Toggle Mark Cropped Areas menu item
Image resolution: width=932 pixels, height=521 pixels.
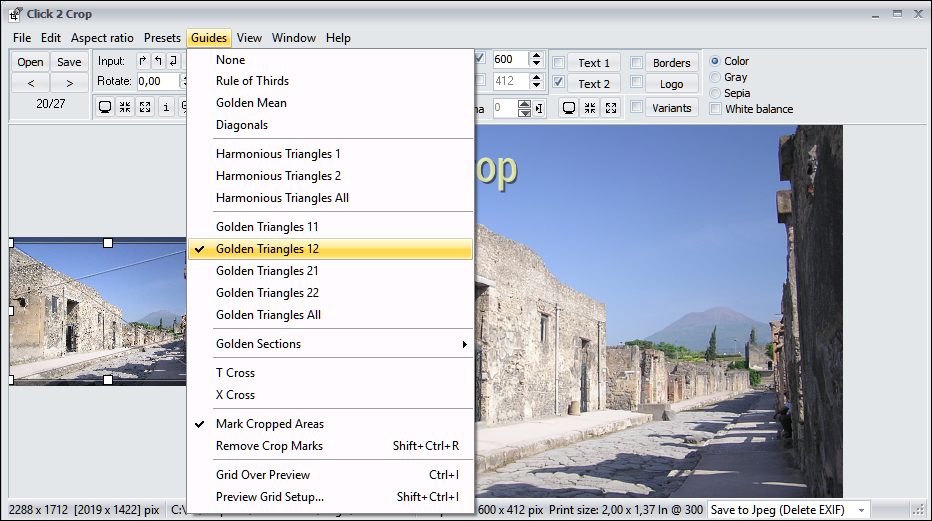coord(330,424)
